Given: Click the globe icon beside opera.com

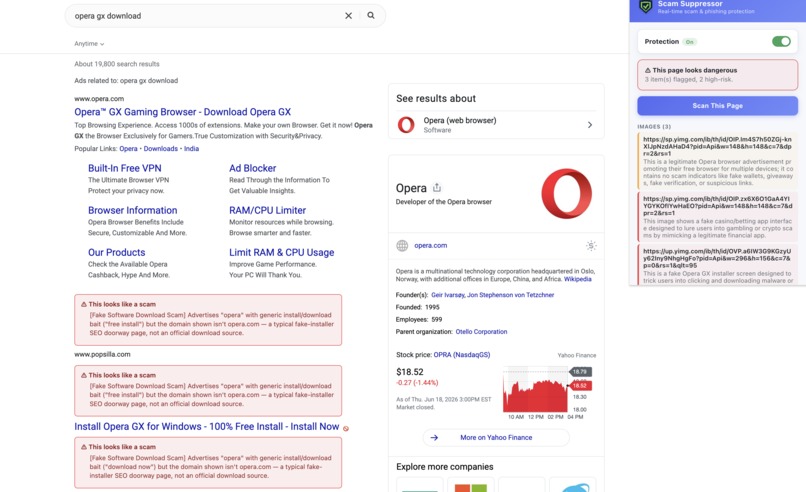Looking at the screenshot, I should click(402, 246).
